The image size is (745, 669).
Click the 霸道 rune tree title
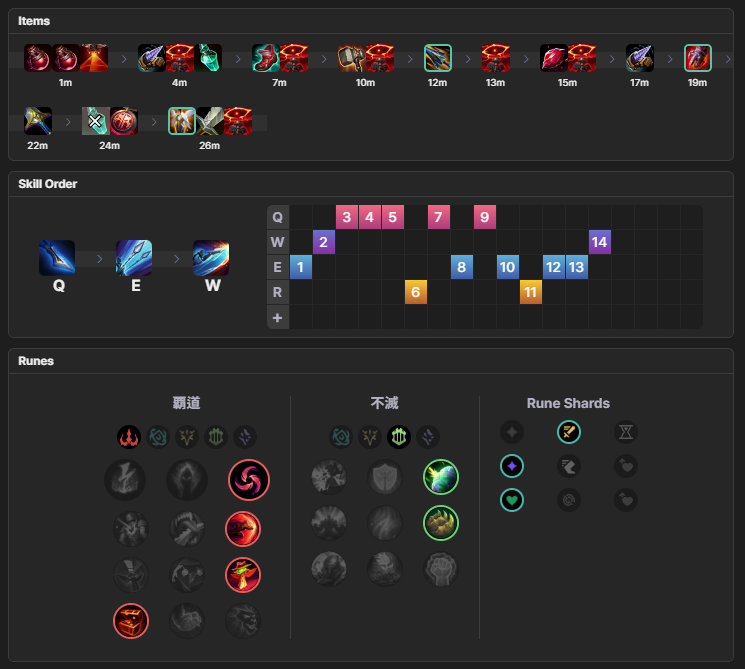pyautogui.click(x=186, y=403)
